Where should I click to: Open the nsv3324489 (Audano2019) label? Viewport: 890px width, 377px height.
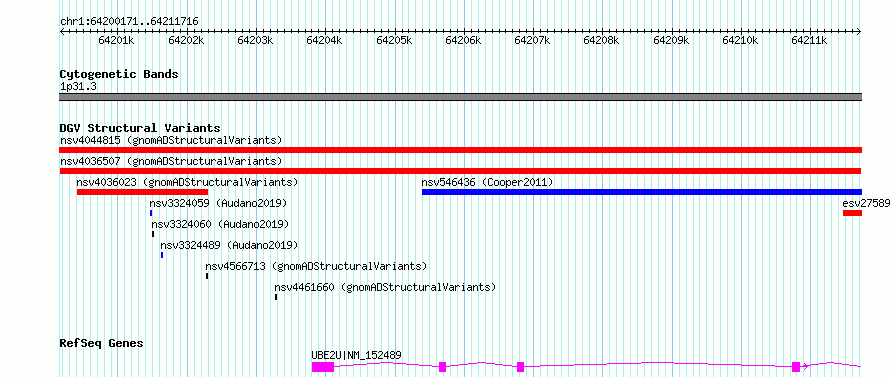[x=229, y=245]
